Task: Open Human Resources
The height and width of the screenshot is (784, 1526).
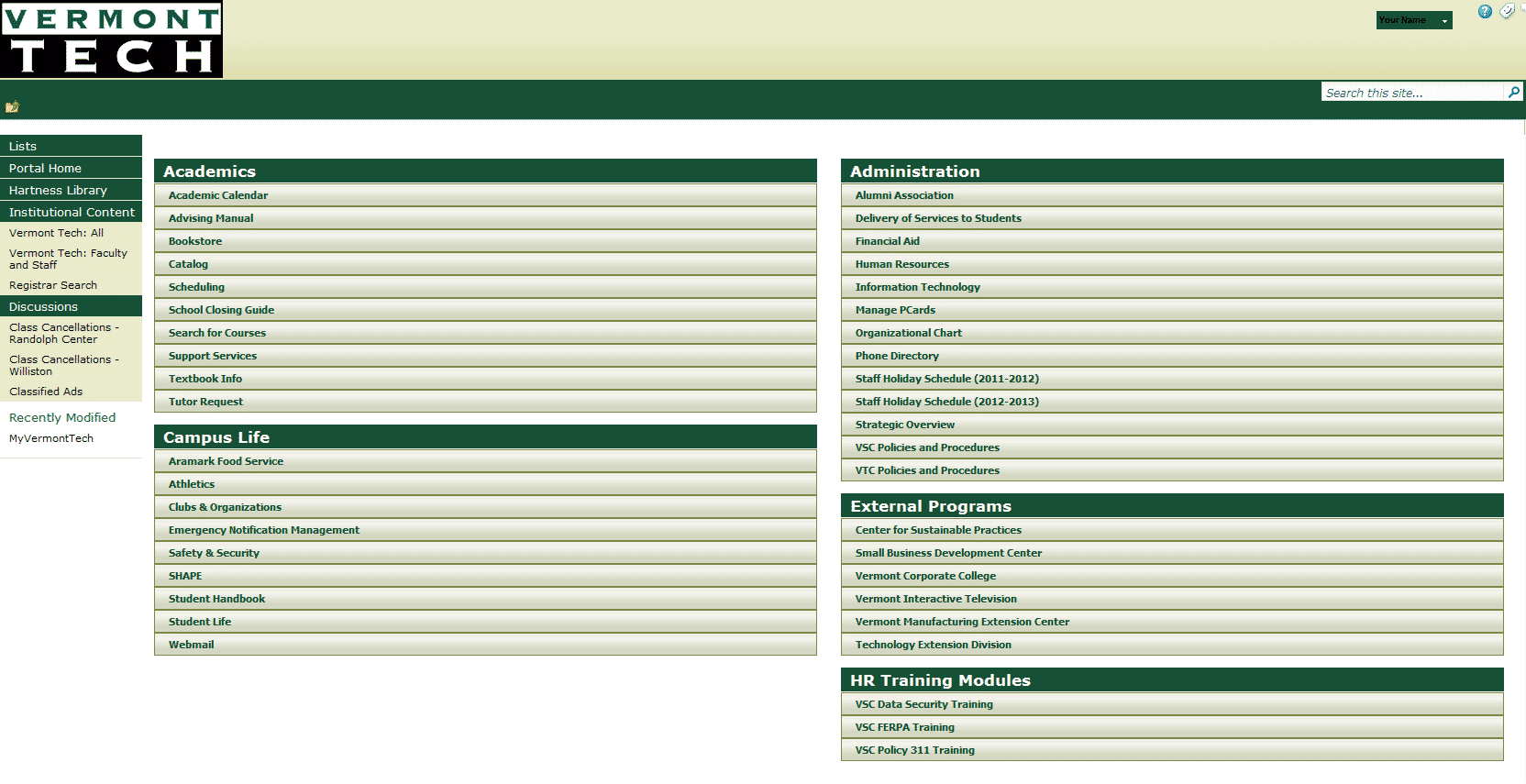Action: click(1172, 264)
